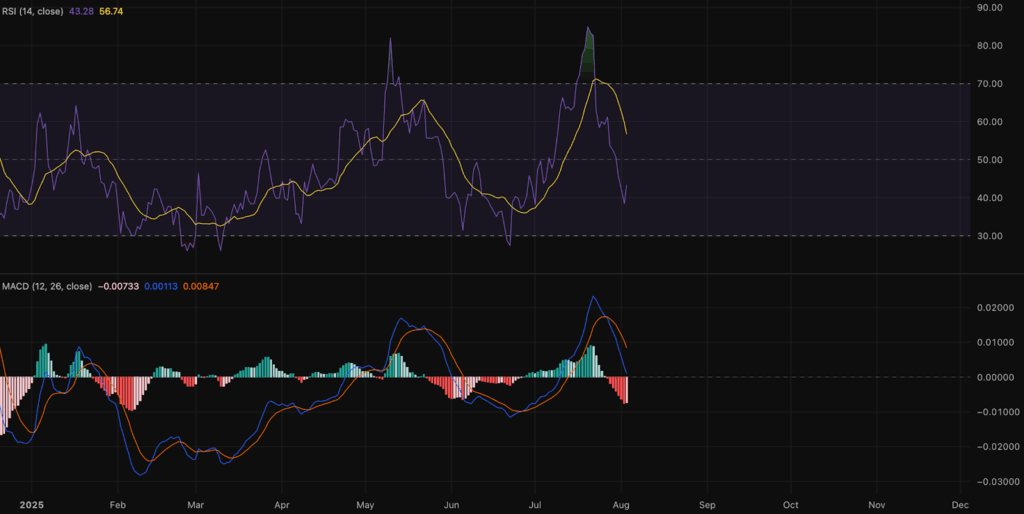Image resolution: width=1024 pixels, height=514 pixels.
Task: Click the 70.00 level on RSI scale
Action: (x=989, y=84)
